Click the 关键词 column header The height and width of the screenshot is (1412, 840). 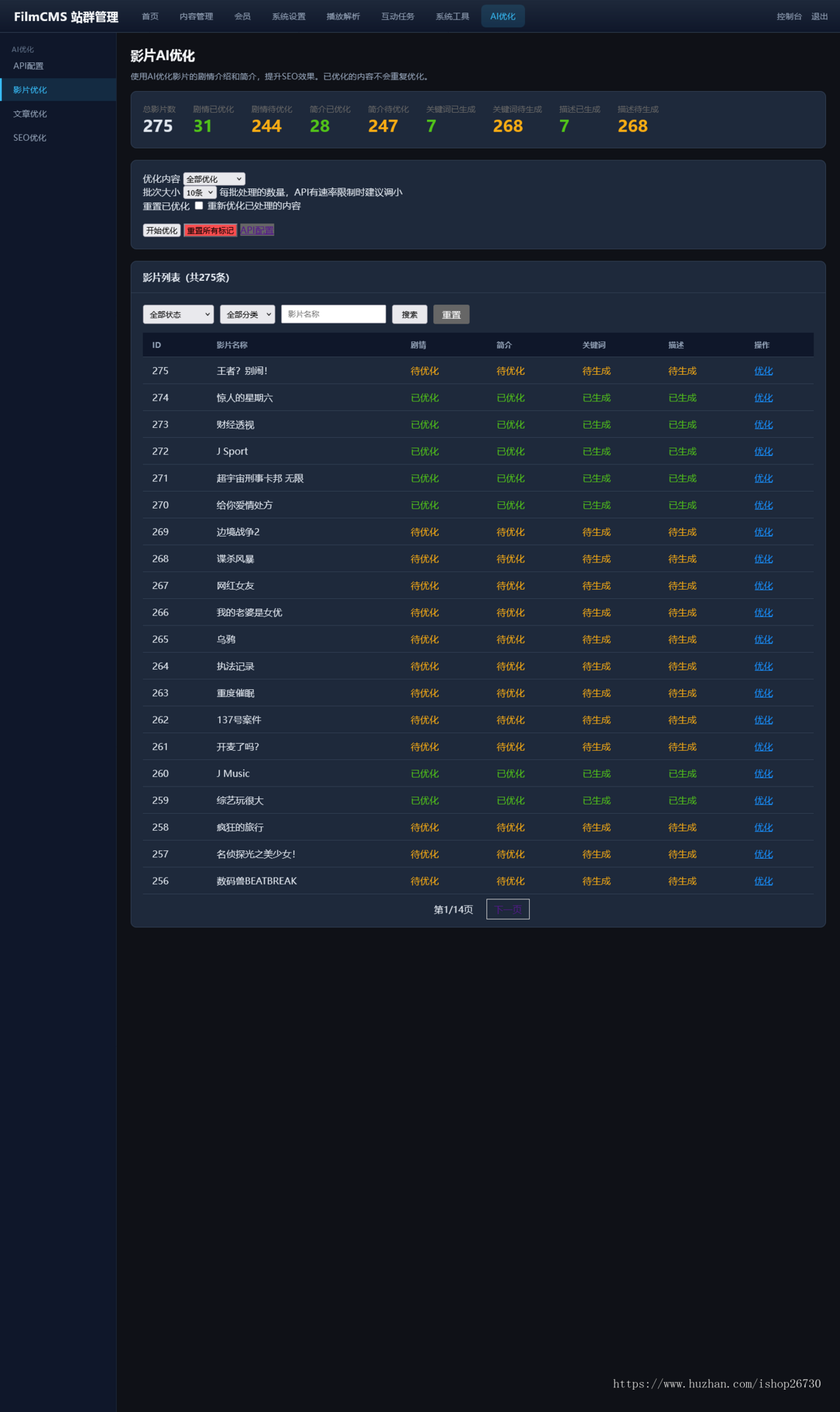(x=594, y=345)
